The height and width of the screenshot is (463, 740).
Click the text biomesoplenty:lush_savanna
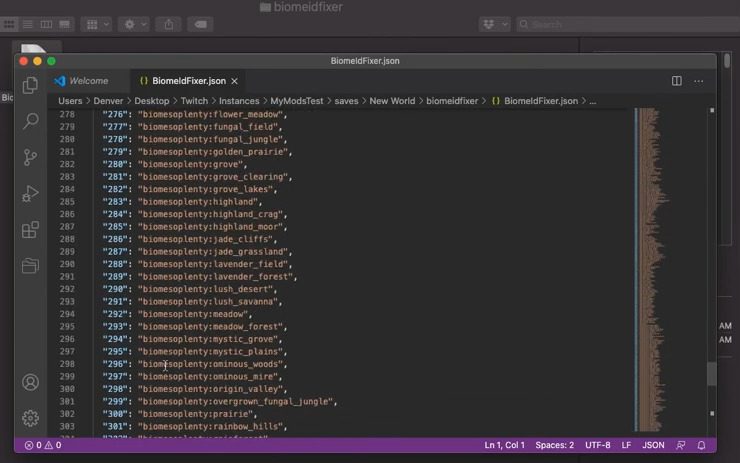pos(210,302)
